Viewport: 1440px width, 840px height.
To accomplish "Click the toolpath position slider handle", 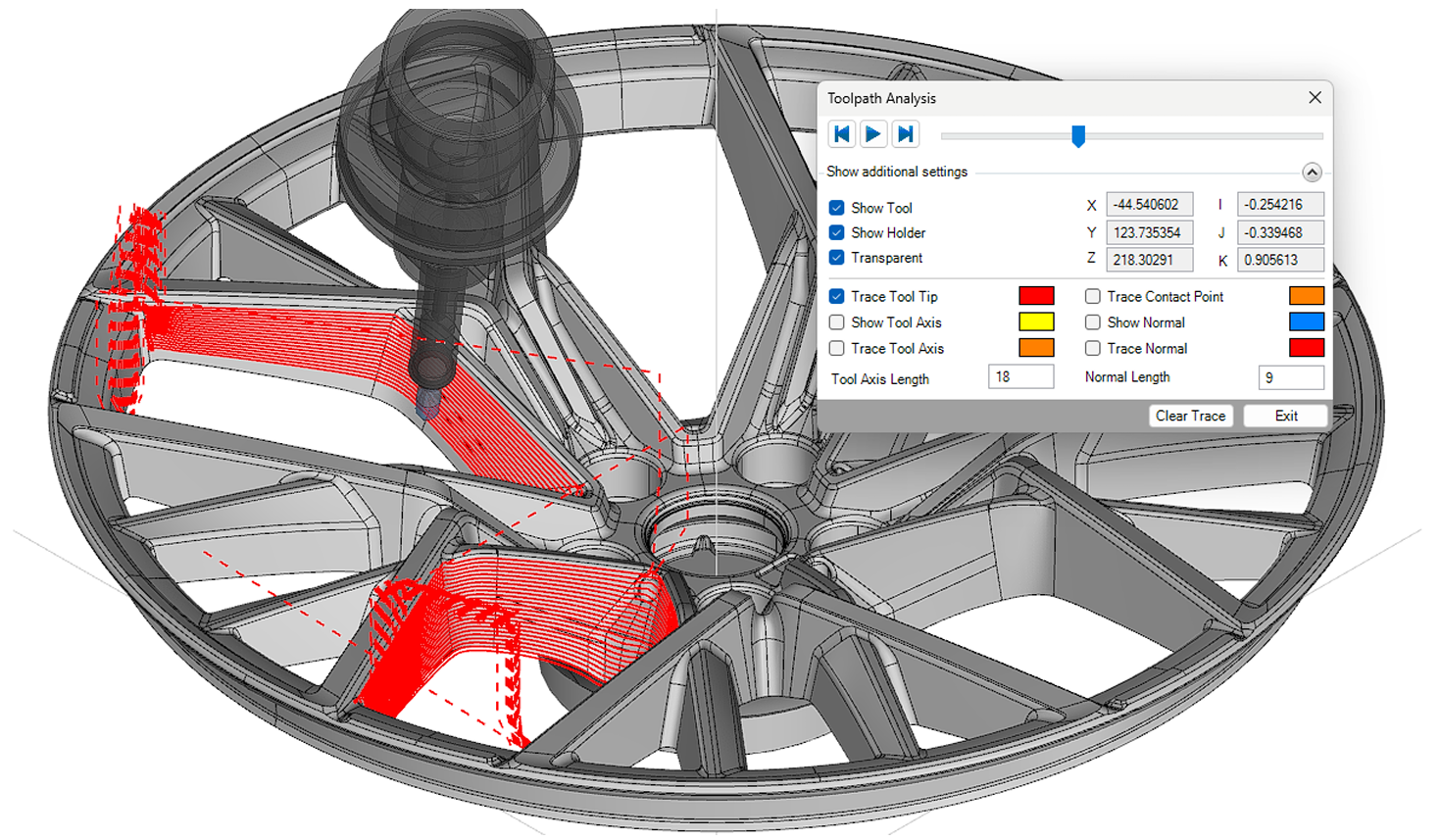I will click(x=1078, y=136).
